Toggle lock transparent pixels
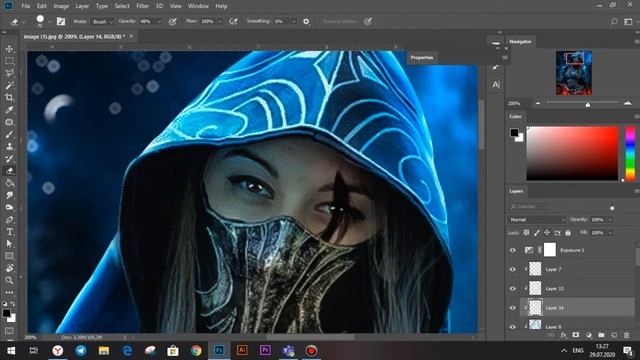640x360 pixels. point(526,233)
